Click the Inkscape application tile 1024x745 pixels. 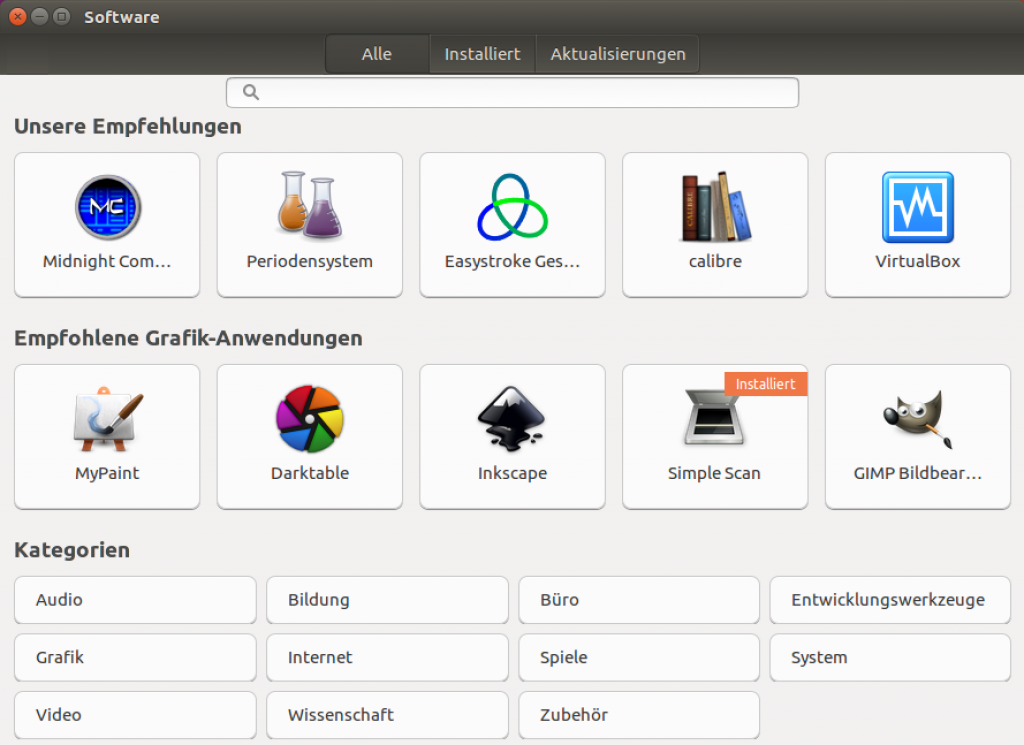pyautogui.click(x=512, y=436)
